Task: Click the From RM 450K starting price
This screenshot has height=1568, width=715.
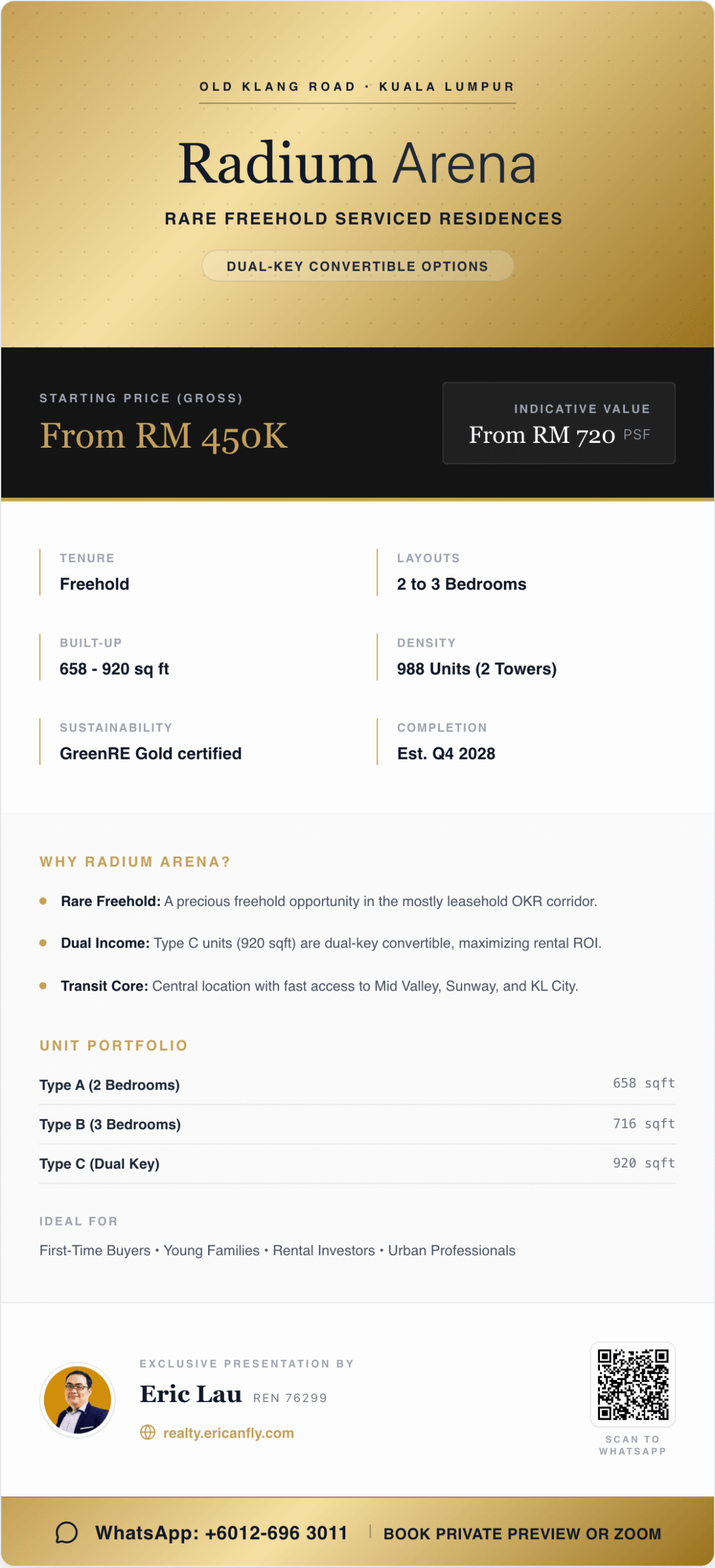Action: coord(163,436)
